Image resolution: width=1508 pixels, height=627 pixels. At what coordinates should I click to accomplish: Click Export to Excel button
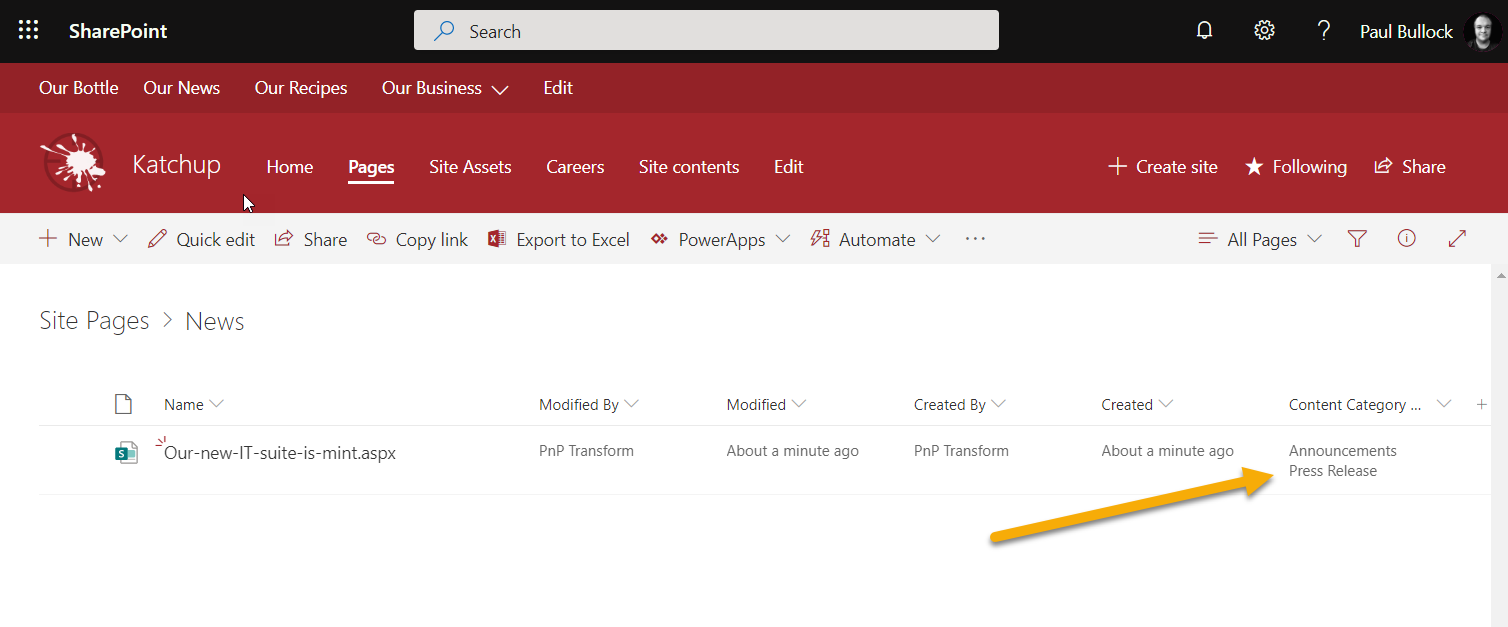pos(559,239)
